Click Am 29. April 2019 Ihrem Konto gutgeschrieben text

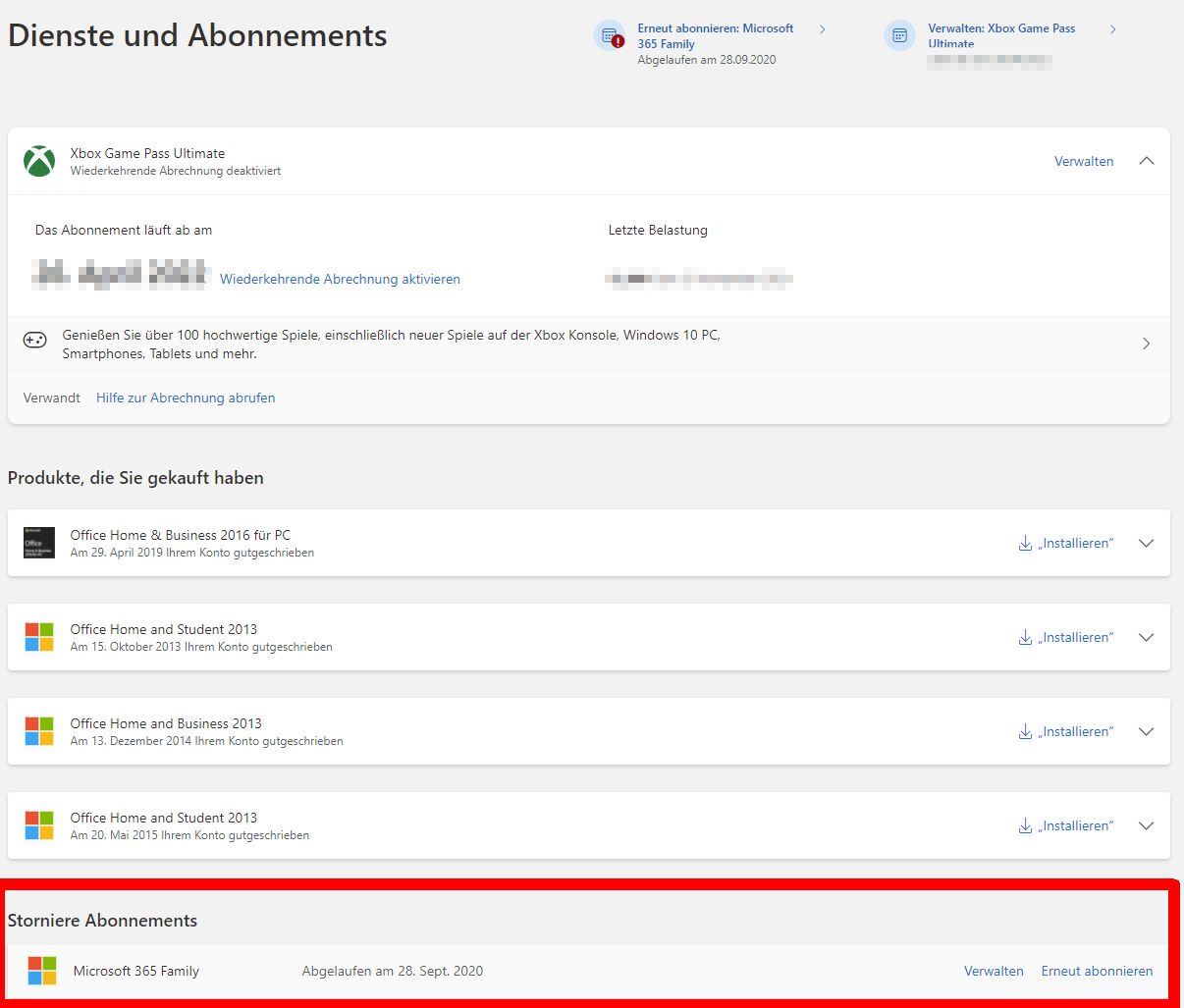[x=192, y=553]
